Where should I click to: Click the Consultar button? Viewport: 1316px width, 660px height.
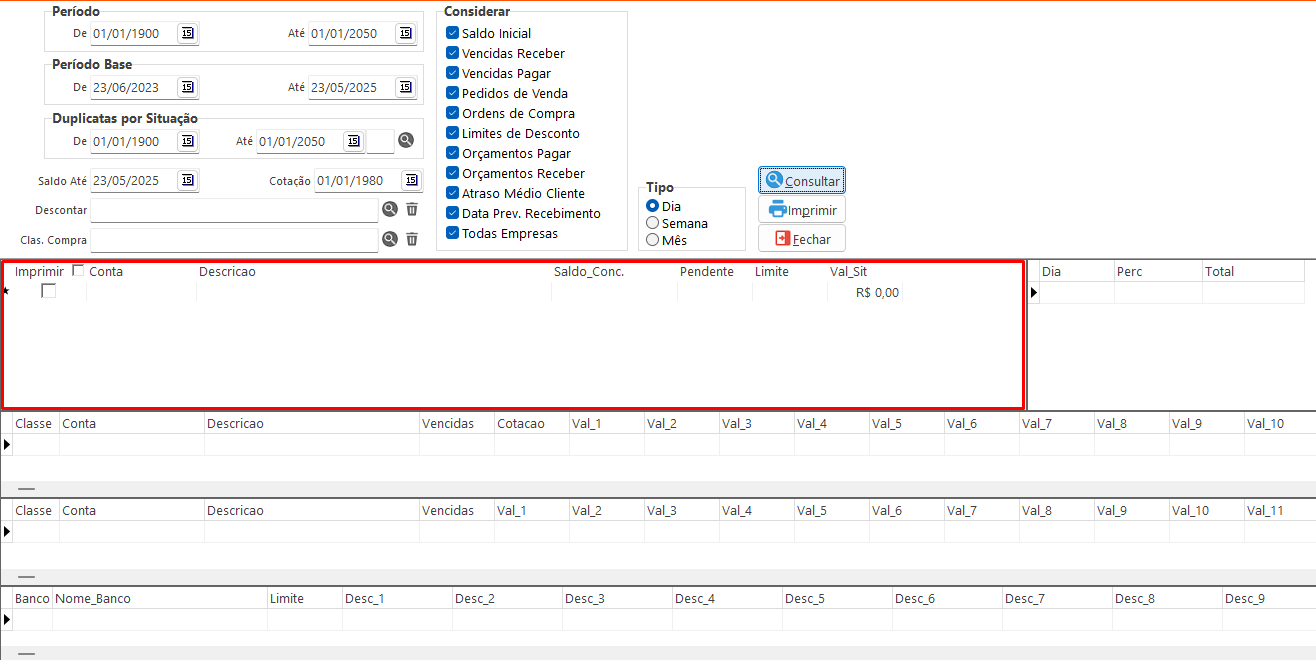point(802,181)
